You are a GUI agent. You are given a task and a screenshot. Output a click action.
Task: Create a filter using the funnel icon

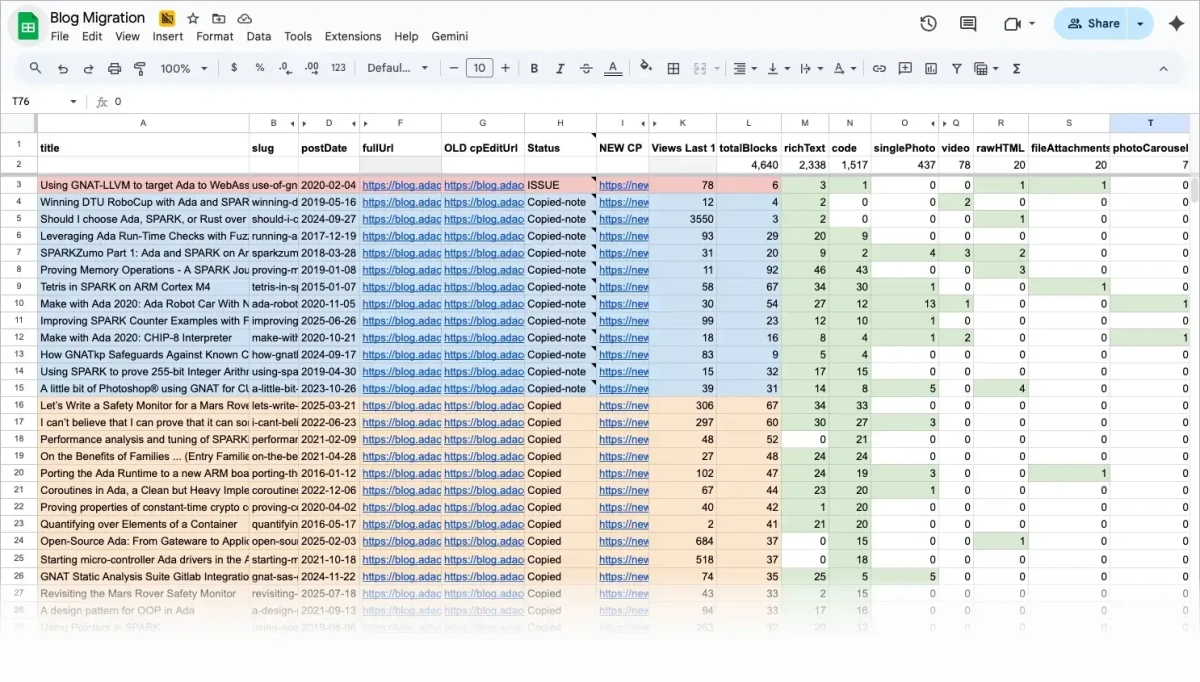[956, 68]
